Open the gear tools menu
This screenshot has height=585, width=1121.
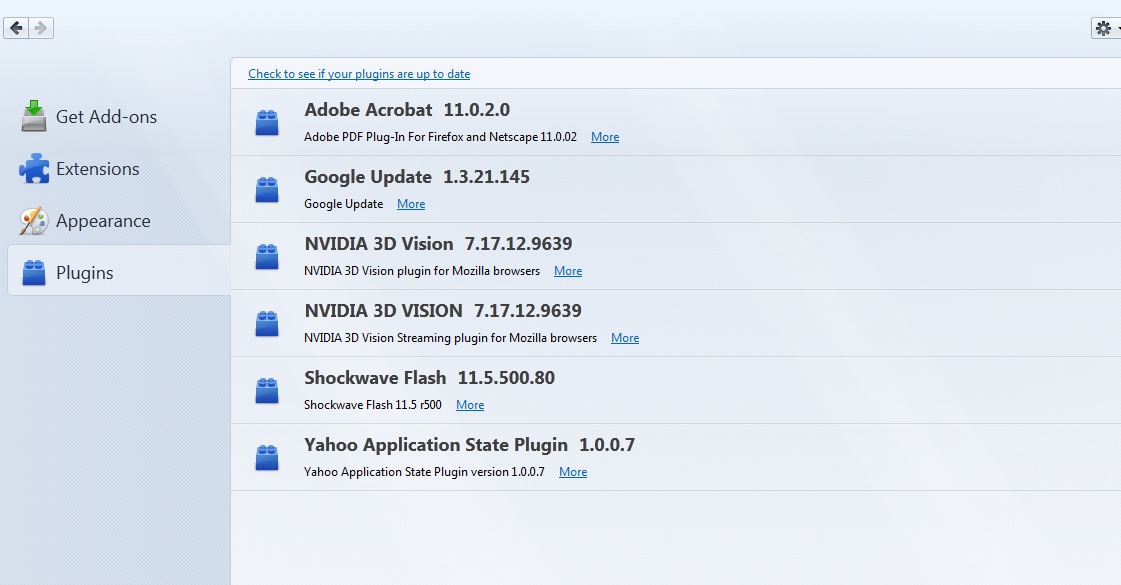tap(1105, 28)
